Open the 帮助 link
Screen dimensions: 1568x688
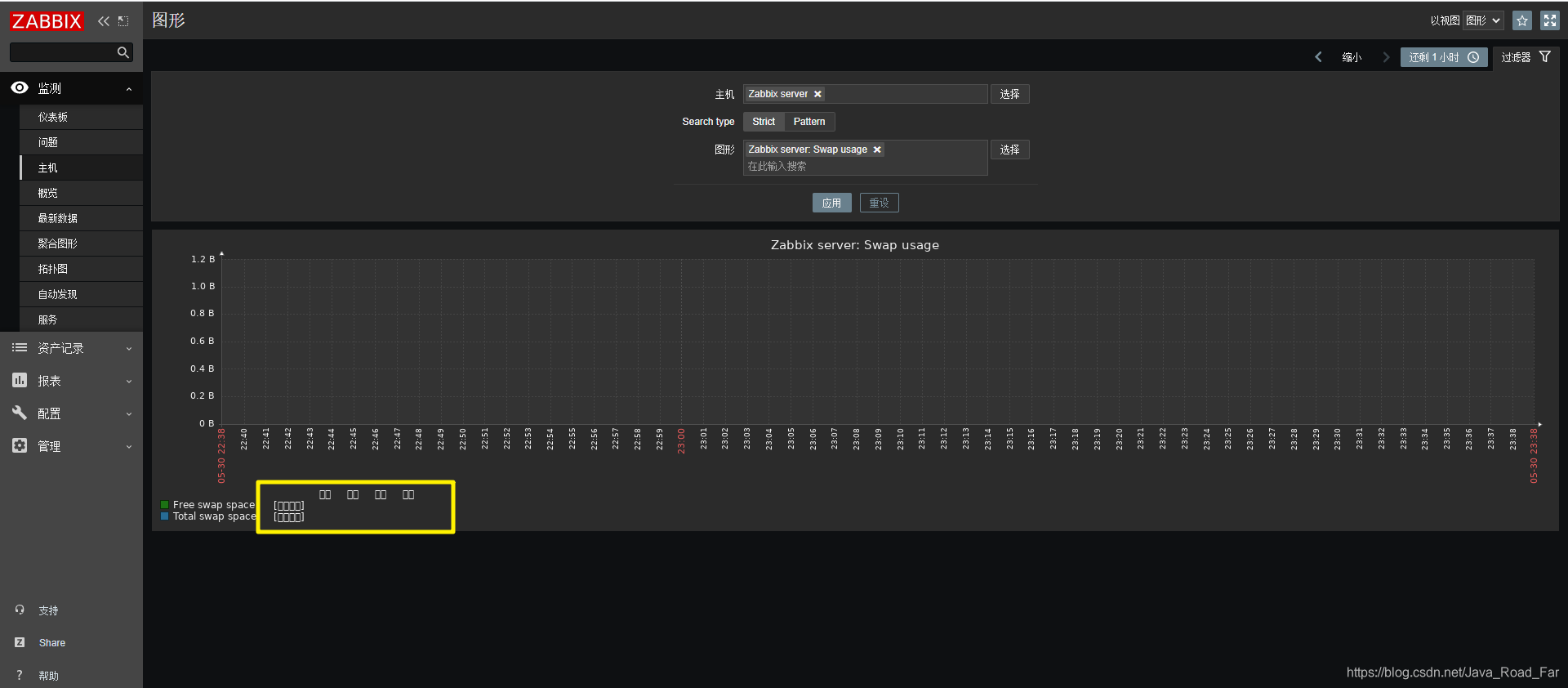click(48, 676)
